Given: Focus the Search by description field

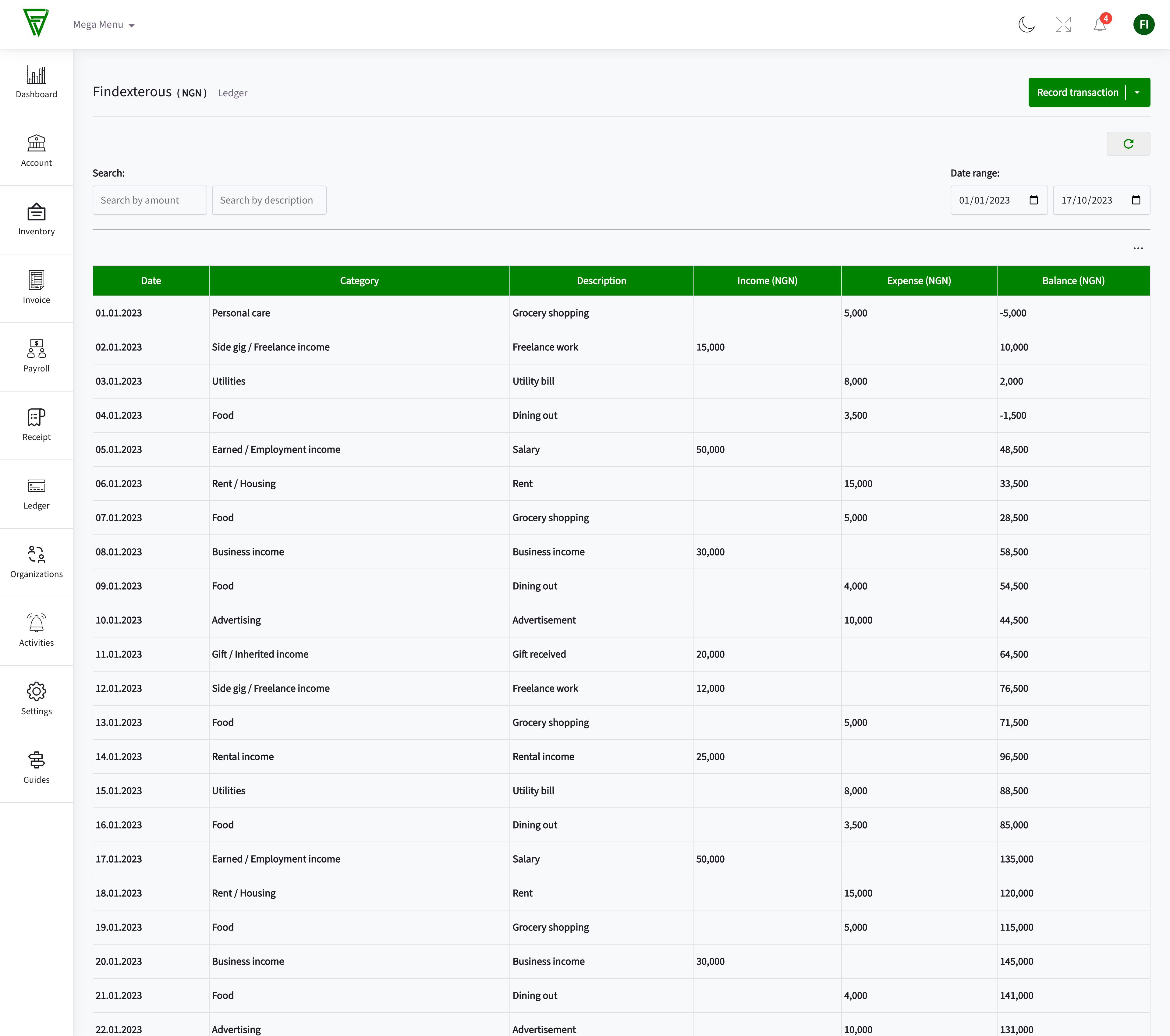Looking at the screenshot, I should point(269,200).
